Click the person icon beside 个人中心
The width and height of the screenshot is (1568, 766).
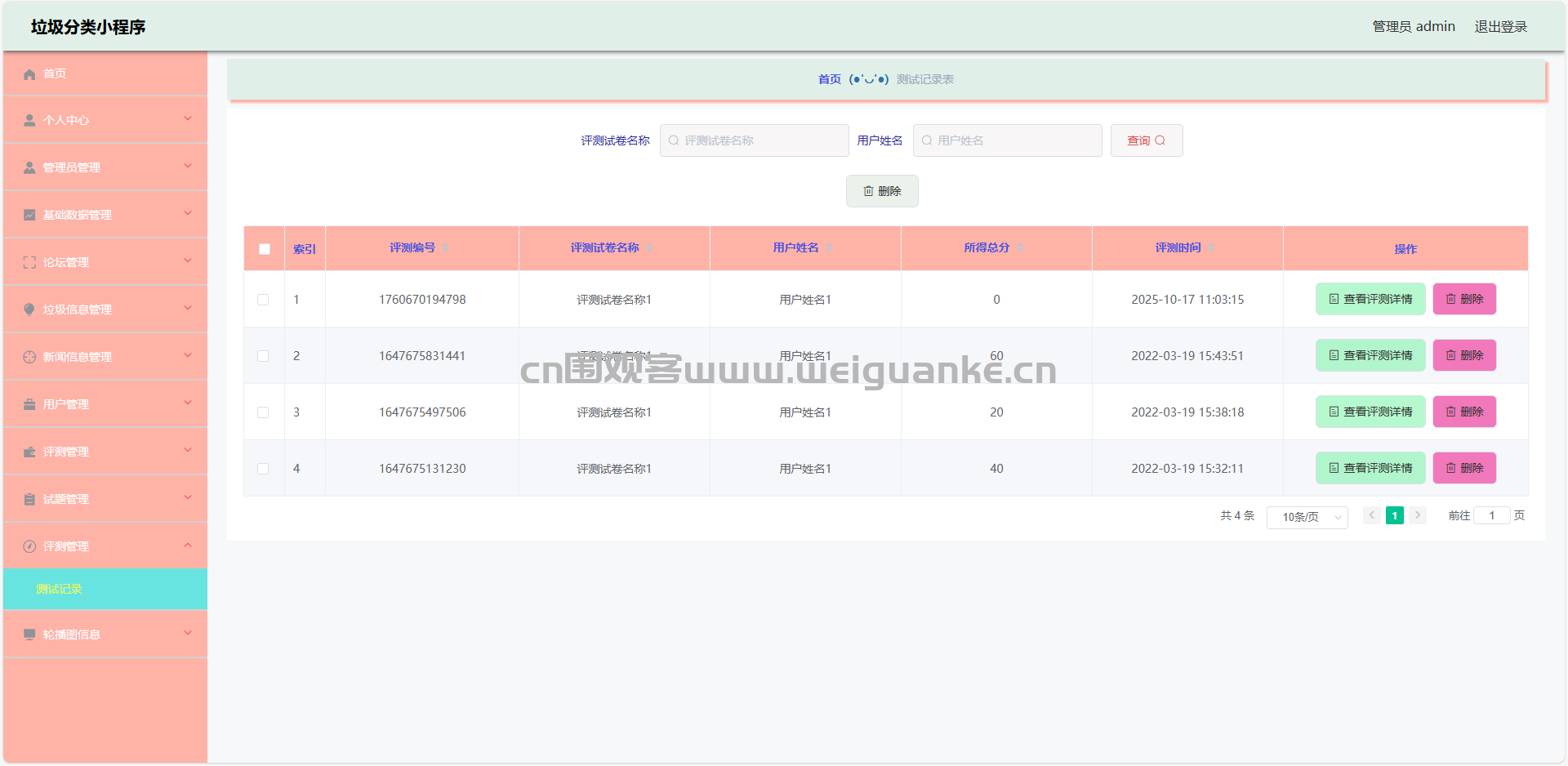pyautogui.click(x=29, y=121)
